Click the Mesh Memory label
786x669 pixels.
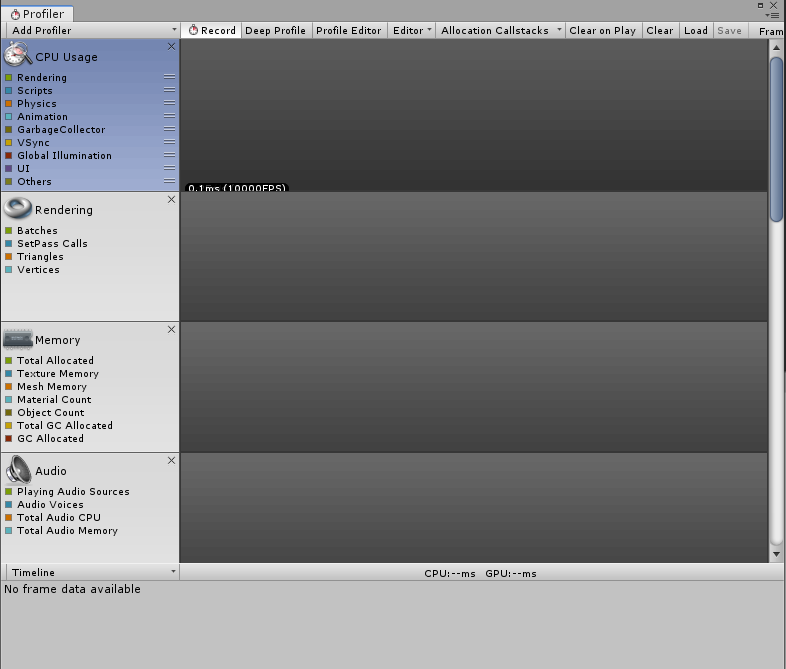click(52, 386)
